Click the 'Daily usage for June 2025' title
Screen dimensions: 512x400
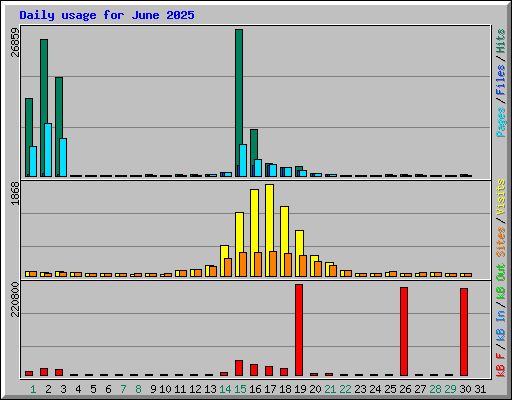pos(107,15)
